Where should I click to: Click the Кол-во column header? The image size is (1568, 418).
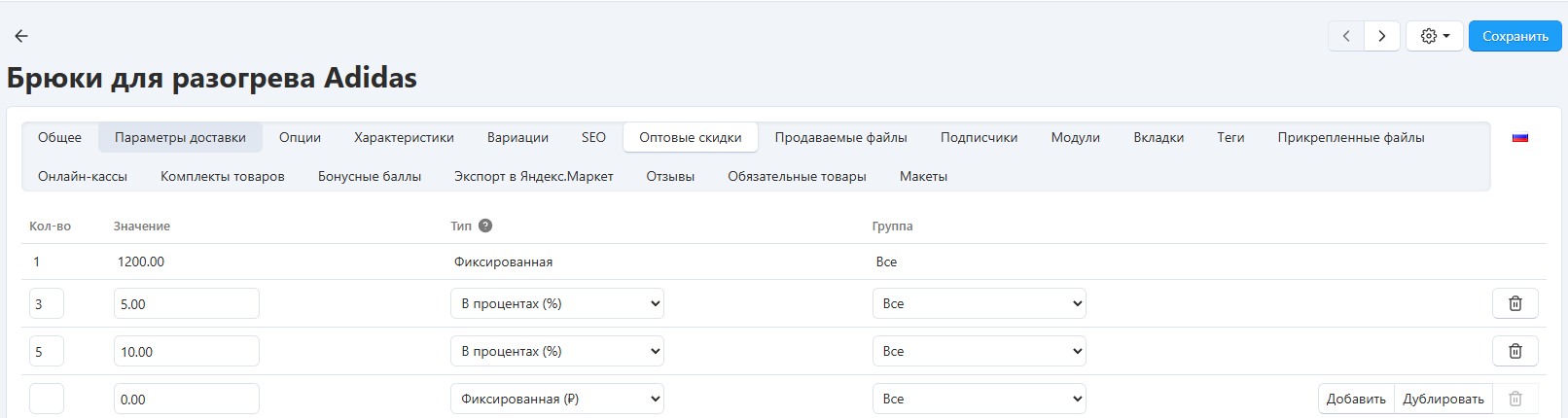click(50, 226)
